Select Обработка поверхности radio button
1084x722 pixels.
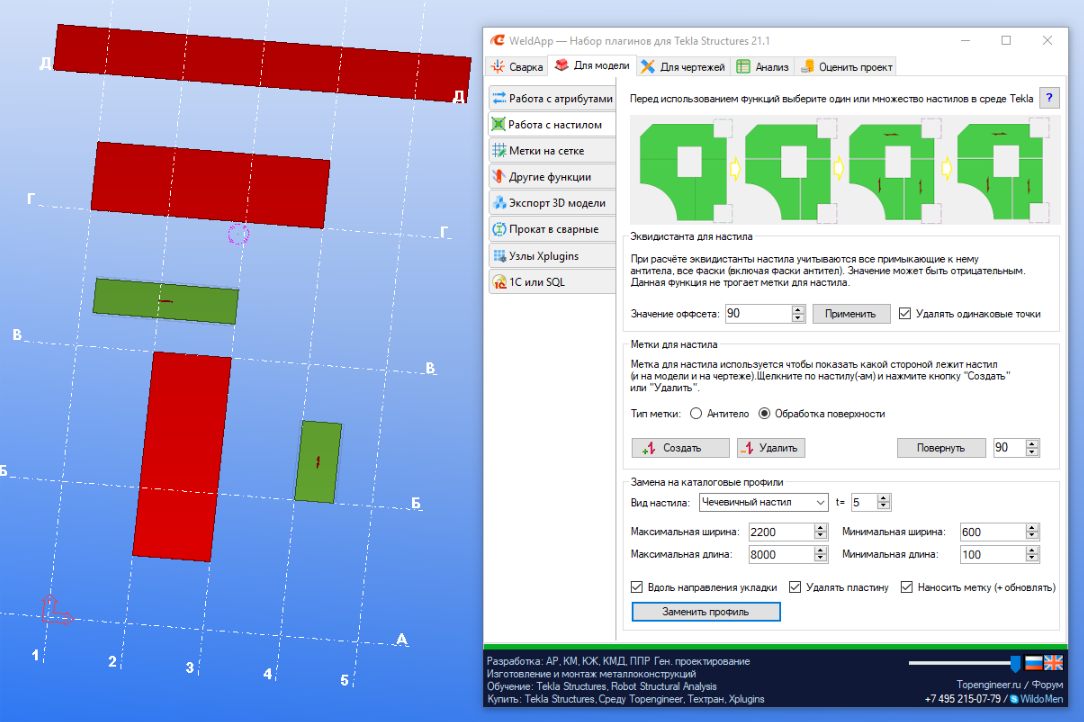(764, 414)
